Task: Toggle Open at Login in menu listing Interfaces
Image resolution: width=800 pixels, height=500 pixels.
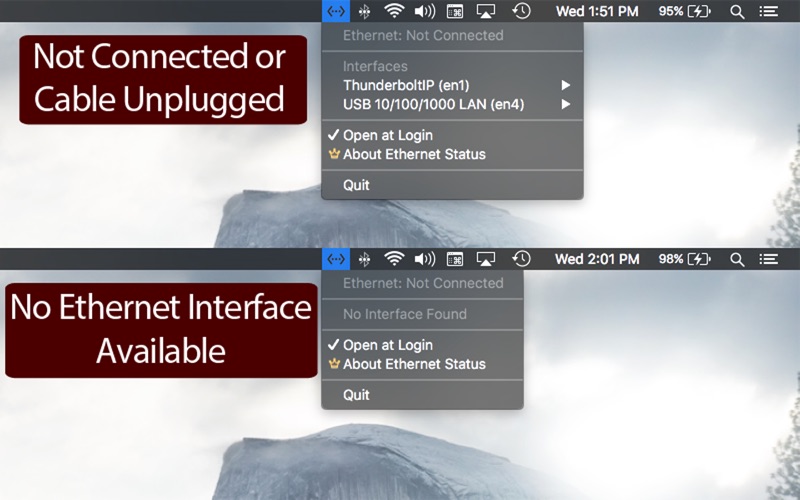Action: tap(388, 136)
